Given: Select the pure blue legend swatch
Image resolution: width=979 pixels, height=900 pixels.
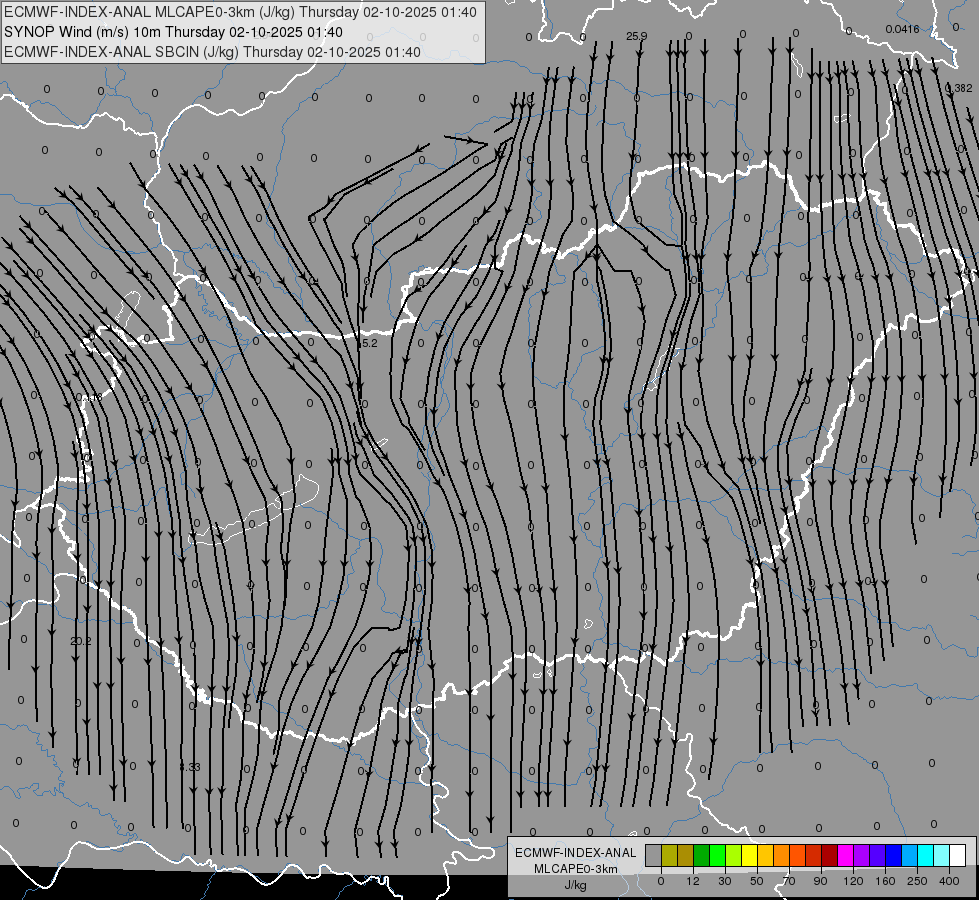Looking at the screenshot, I should (894, 855).
